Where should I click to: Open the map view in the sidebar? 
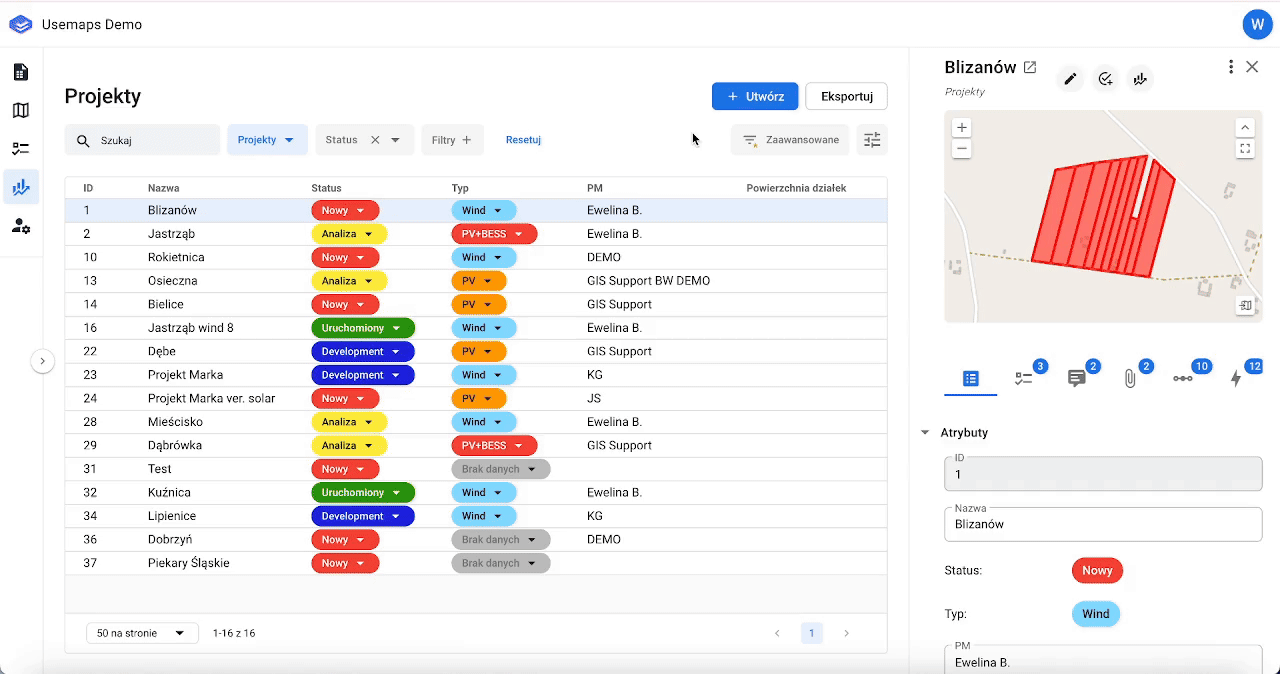(20, 110)
